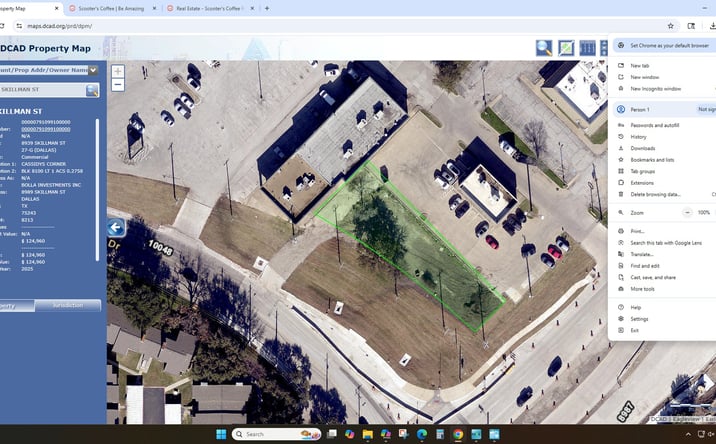Zoom in with the map plus button
The width and height of the screenshot is (716, 444).
pos(118,71)
